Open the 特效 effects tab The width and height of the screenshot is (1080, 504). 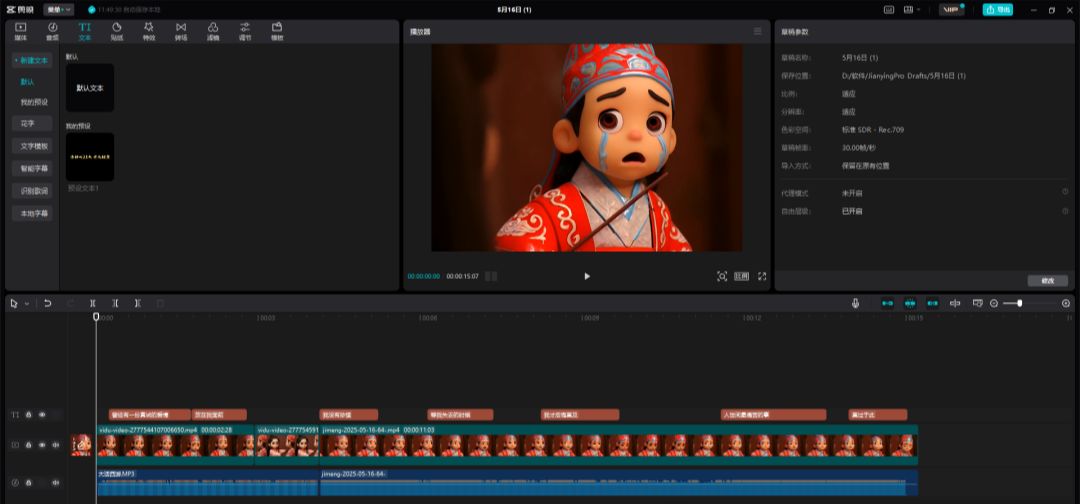(x=149, y=31)
